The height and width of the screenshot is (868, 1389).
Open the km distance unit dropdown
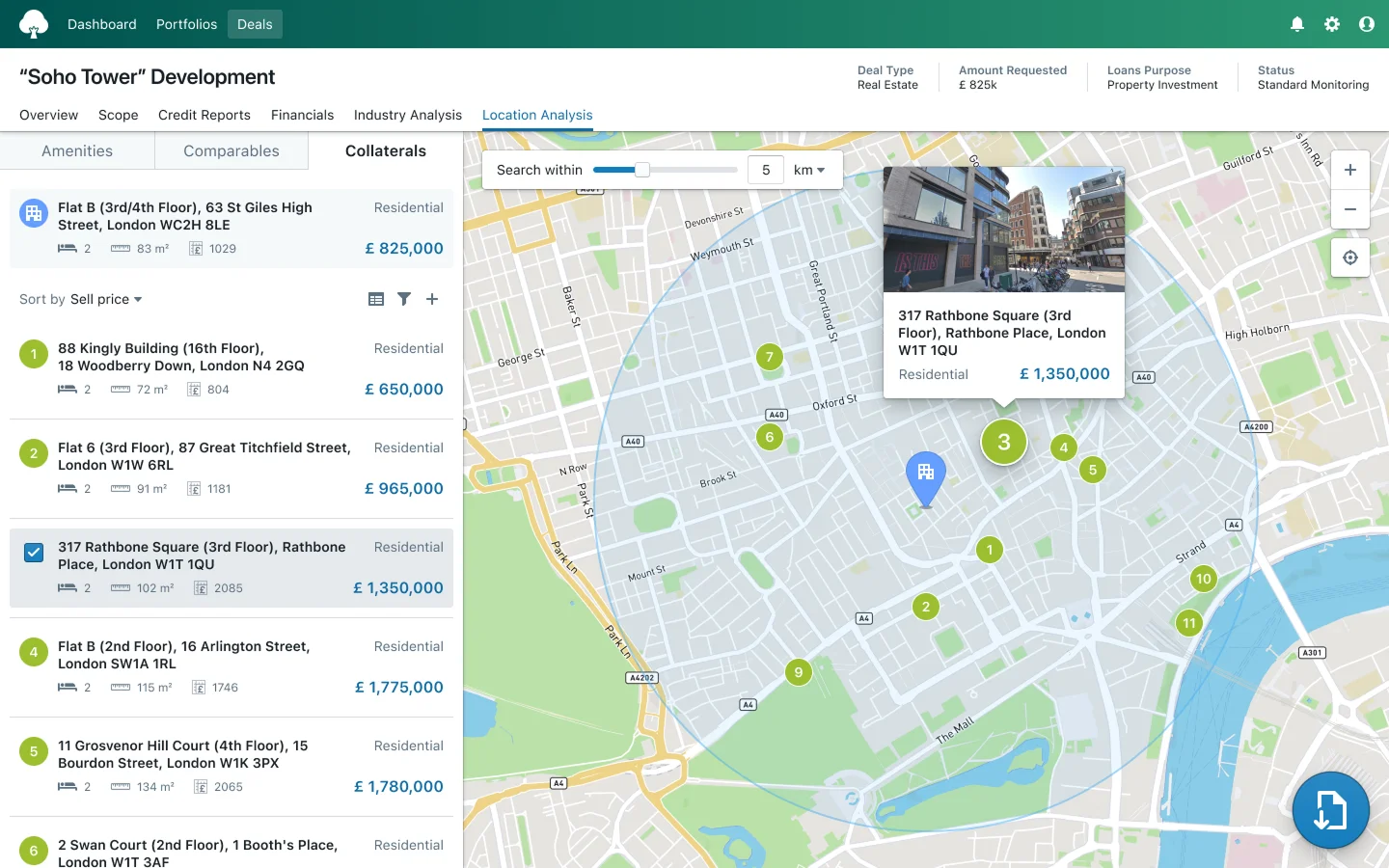tap(810, 169)
